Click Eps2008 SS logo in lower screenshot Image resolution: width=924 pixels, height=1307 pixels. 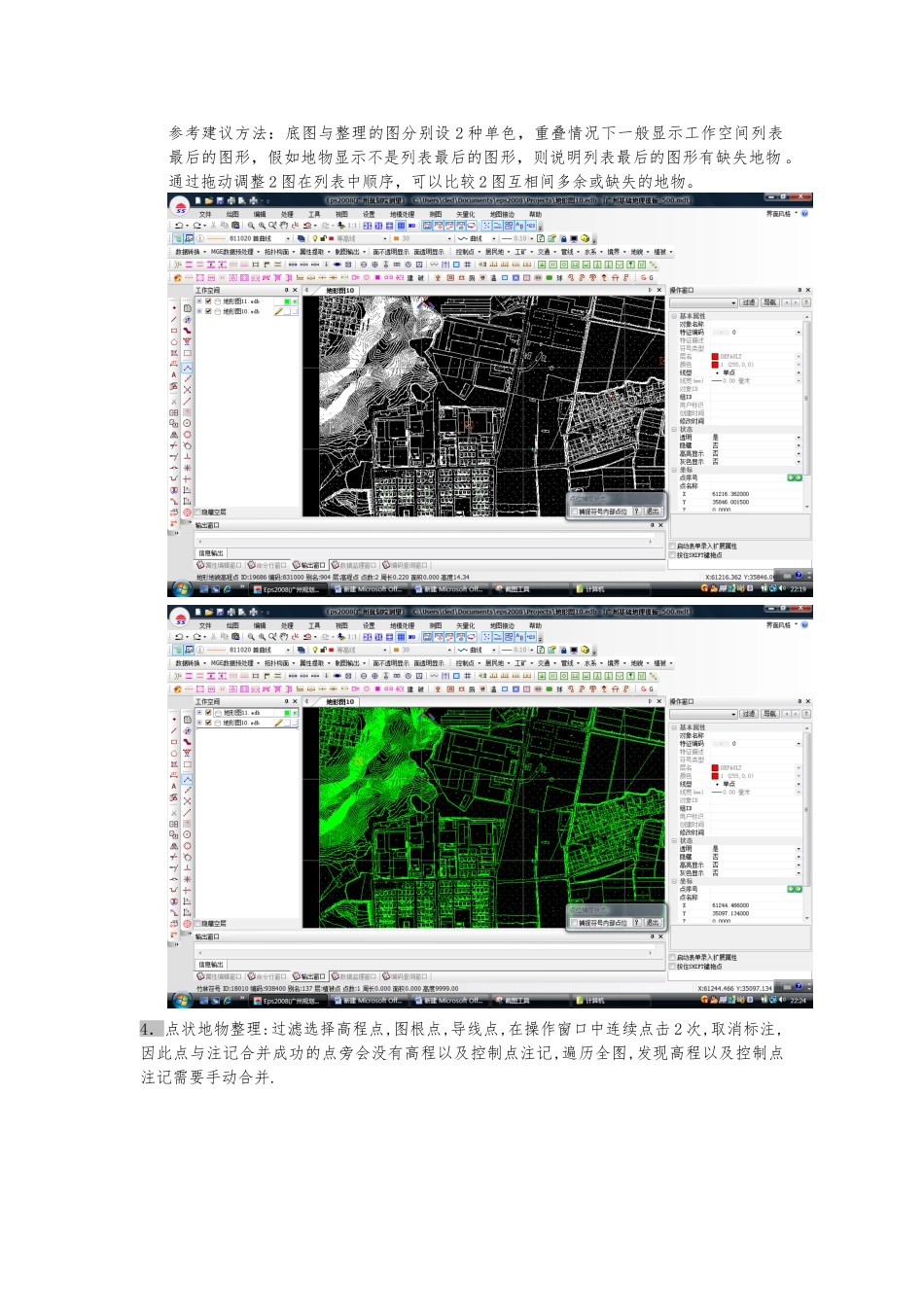click(x=180, y=618)
